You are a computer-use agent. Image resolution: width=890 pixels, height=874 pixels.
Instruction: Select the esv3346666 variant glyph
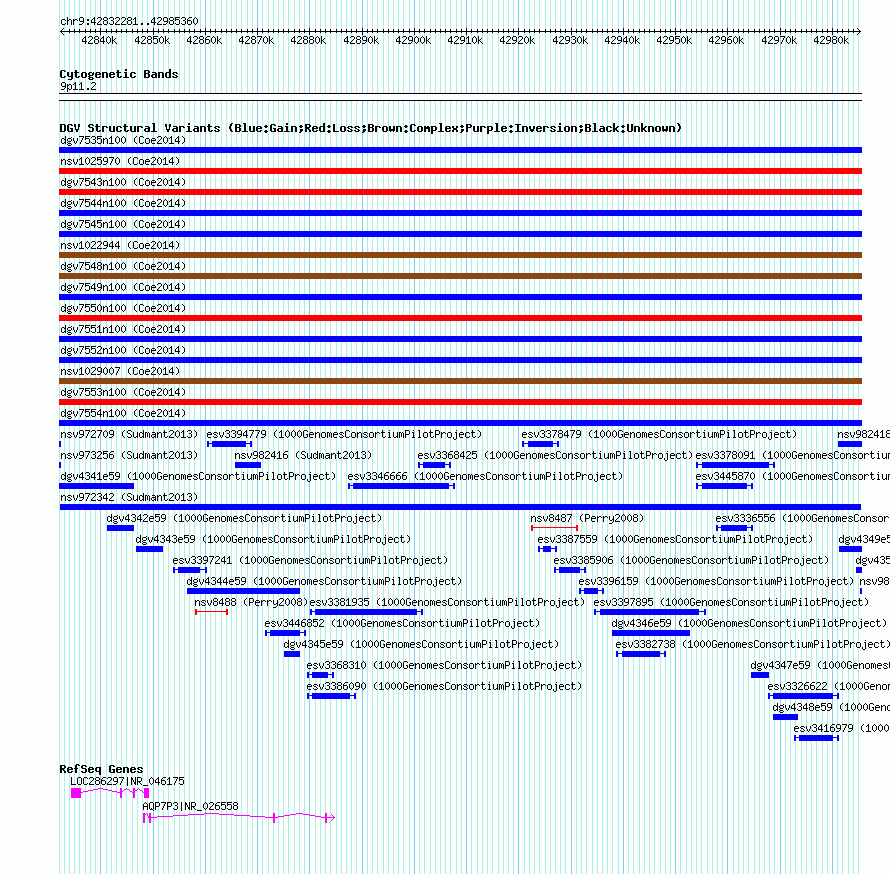click(401, 486)
